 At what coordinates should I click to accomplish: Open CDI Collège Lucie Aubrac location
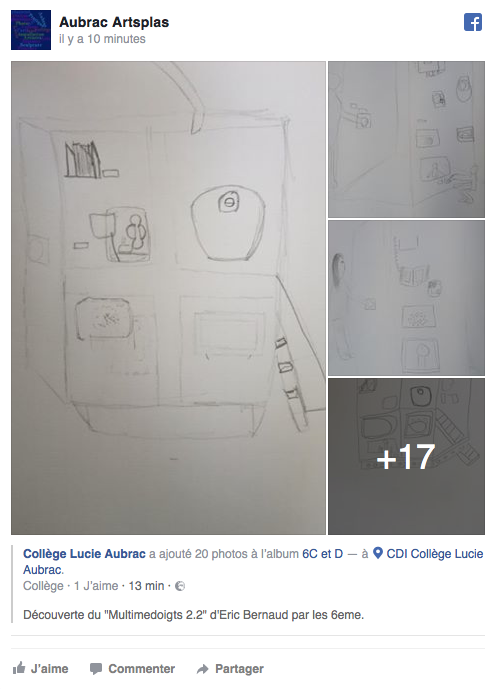point(253,562)
